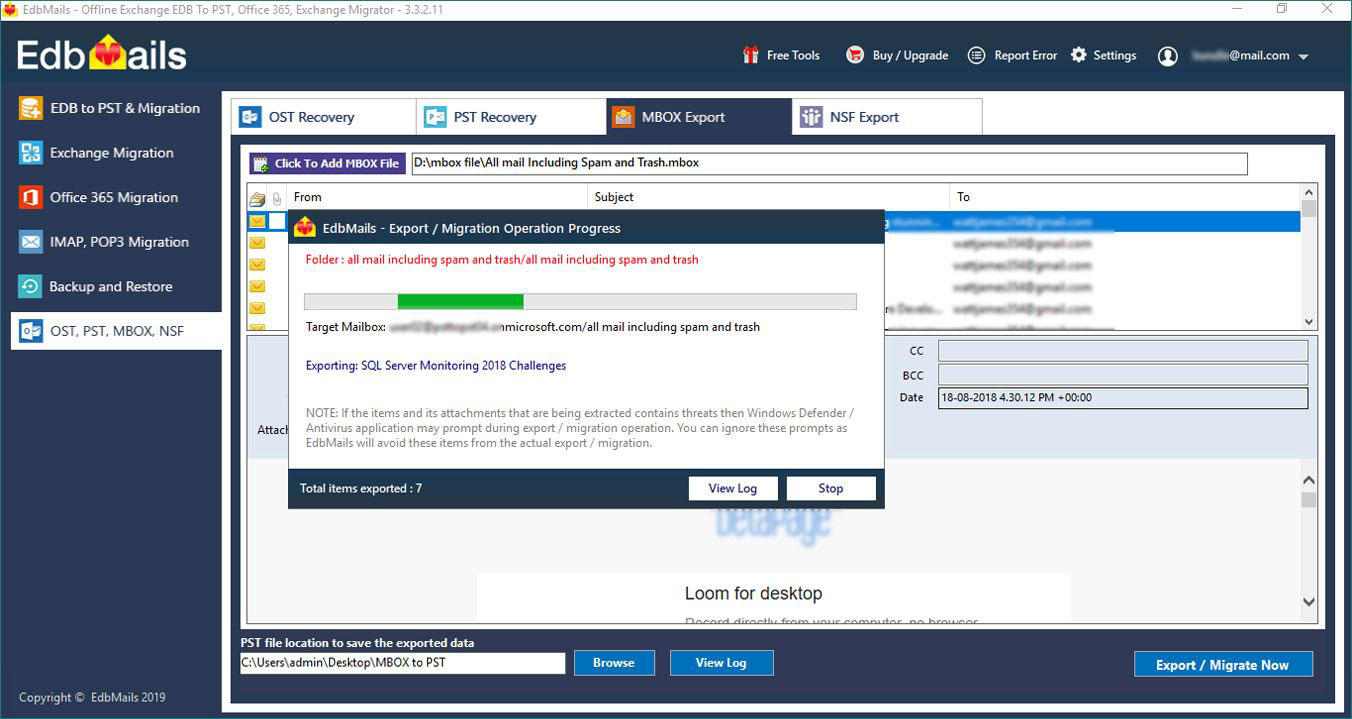Click Export / Migrate Now
This screenshot has width=1352, height=719.
click(1223, 664)
